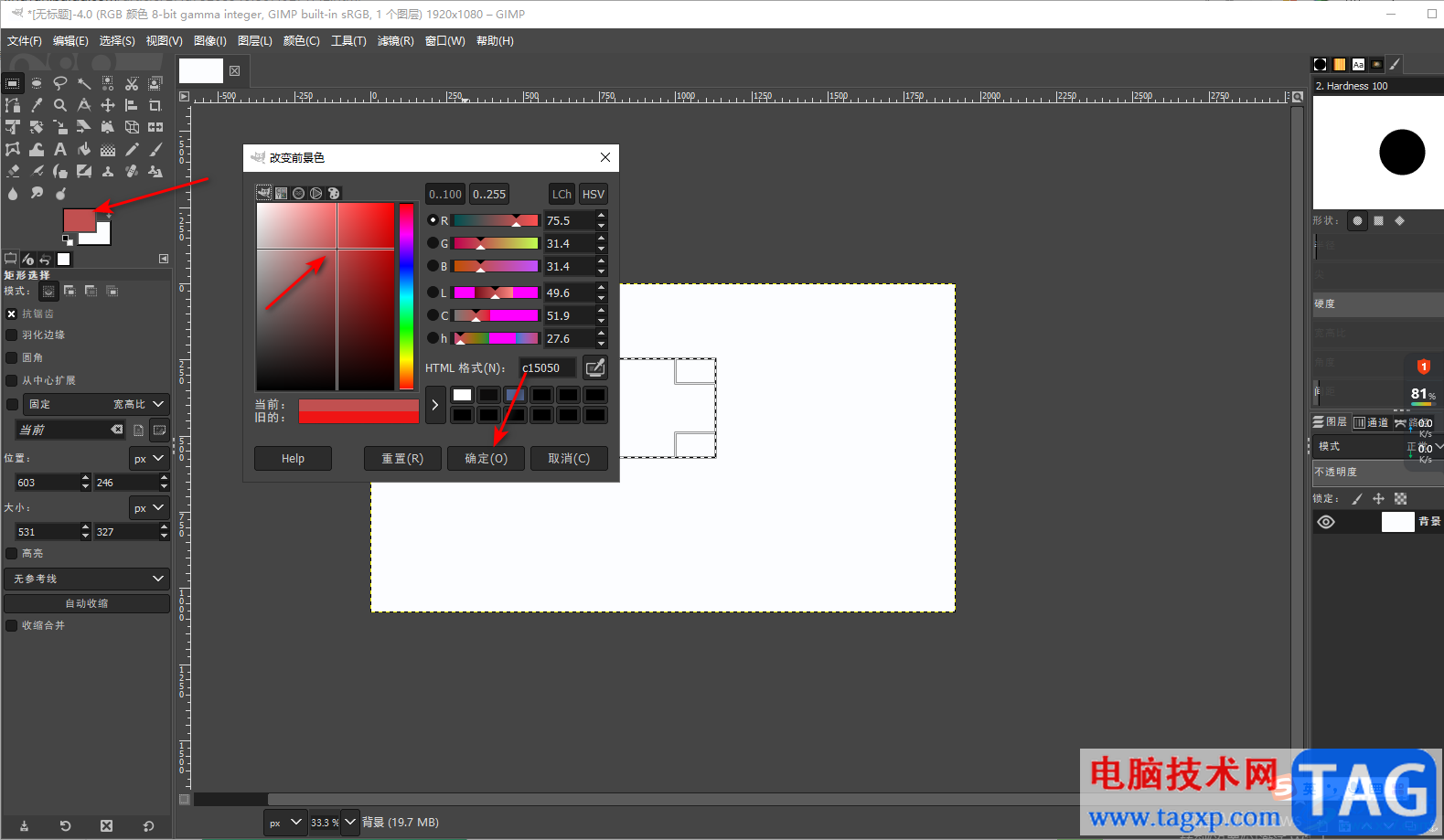
Task: Enable feather edges (羽化边缘) checkbox
Action: pyautogui.click(x=12, y=335)
